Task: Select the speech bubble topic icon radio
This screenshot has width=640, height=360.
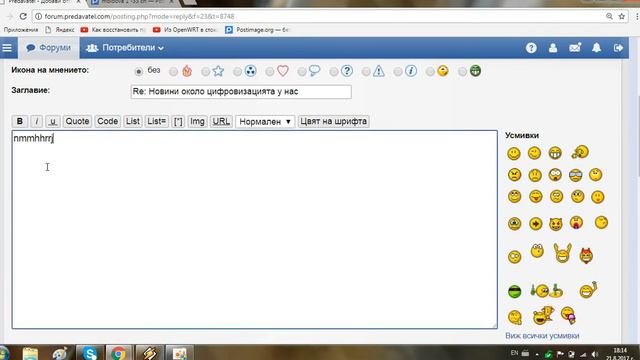Action: (302, 72)
